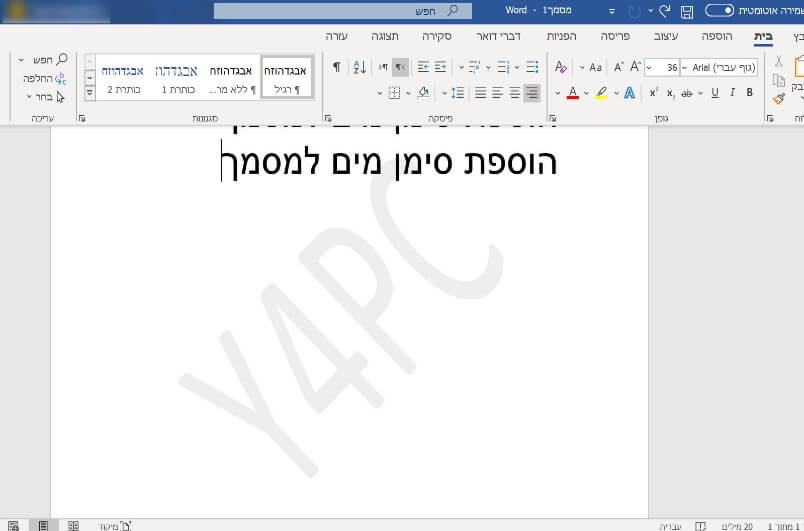Image resolution: width=804 pixels, height=531 pixels.
Task: Enable left paragraph alignment
Action: point(498,93)
